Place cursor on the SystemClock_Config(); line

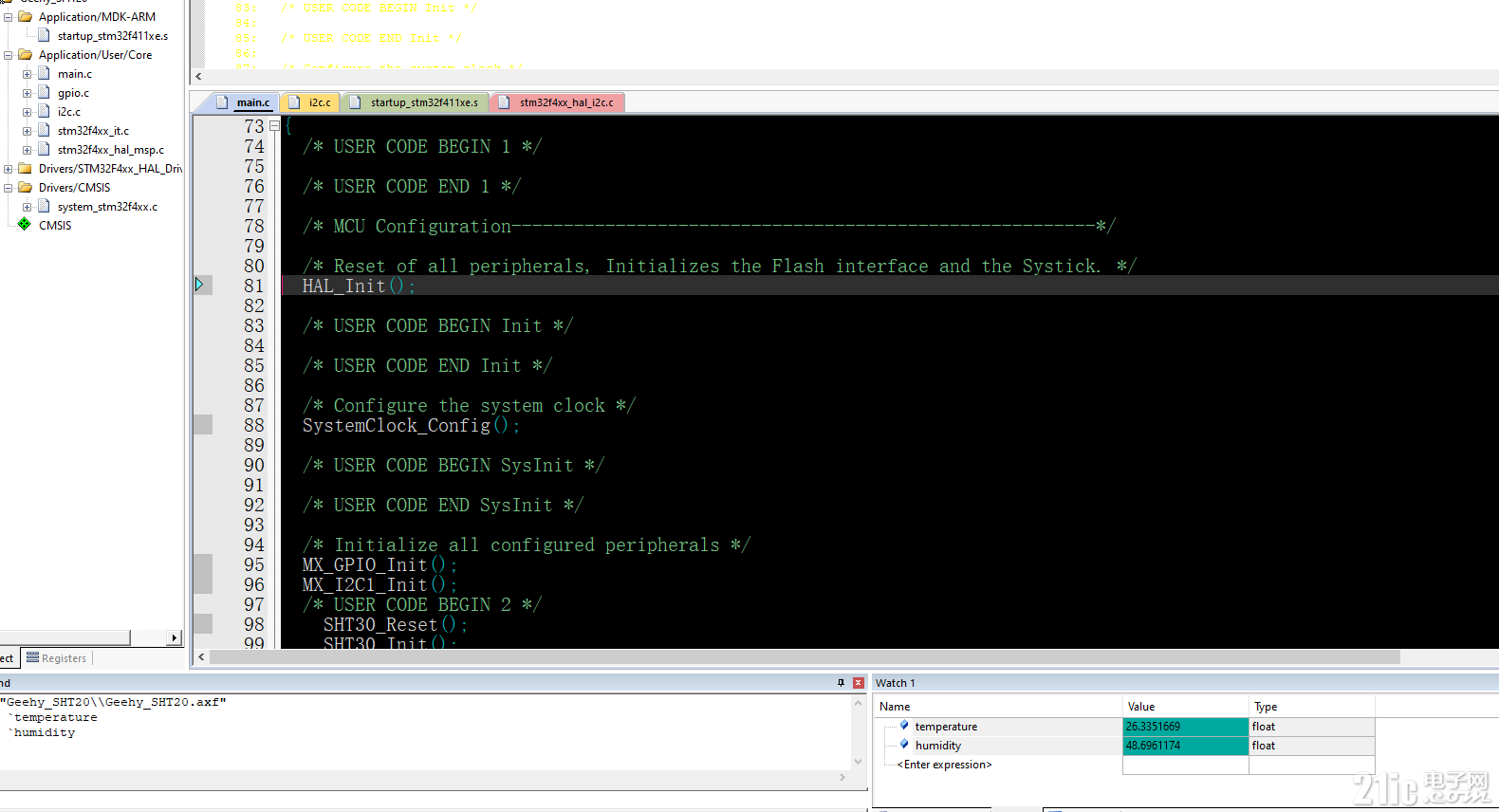point(411,425)
